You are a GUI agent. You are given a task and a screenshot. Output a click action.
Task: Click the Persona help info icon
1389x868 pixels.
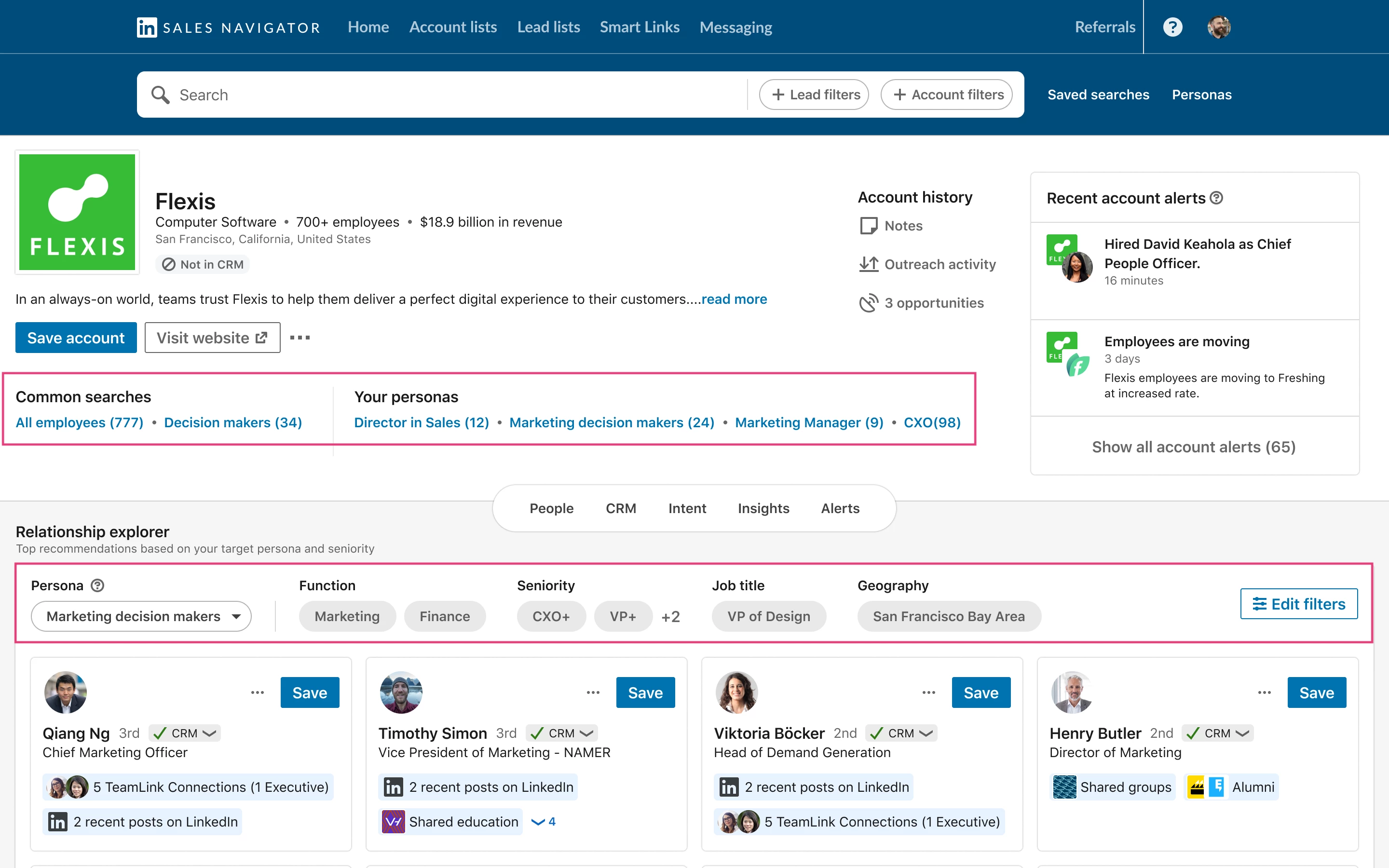click(97, 585)
